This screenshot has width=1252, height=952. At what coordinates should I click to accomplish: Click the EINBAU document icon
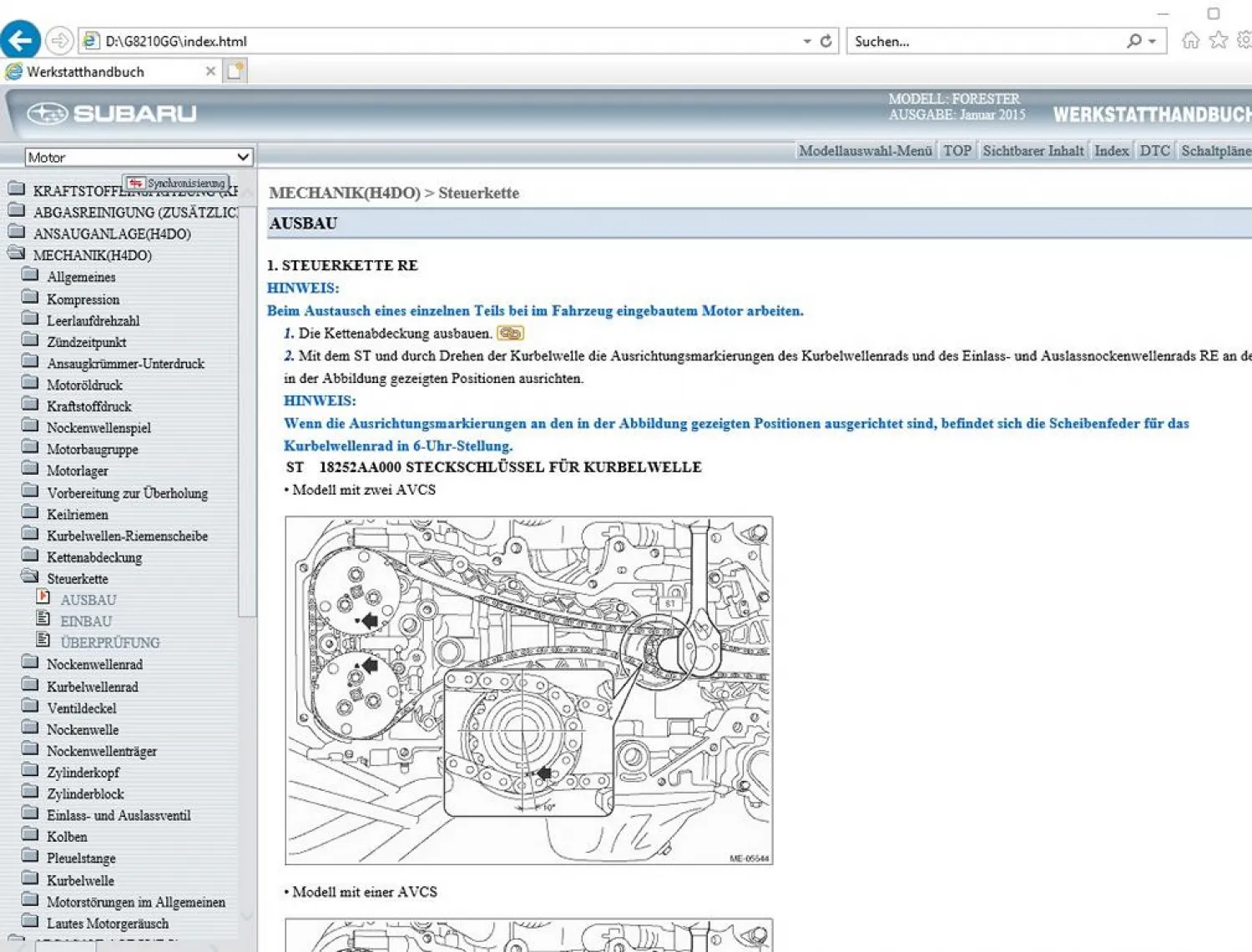click(43, 618)
